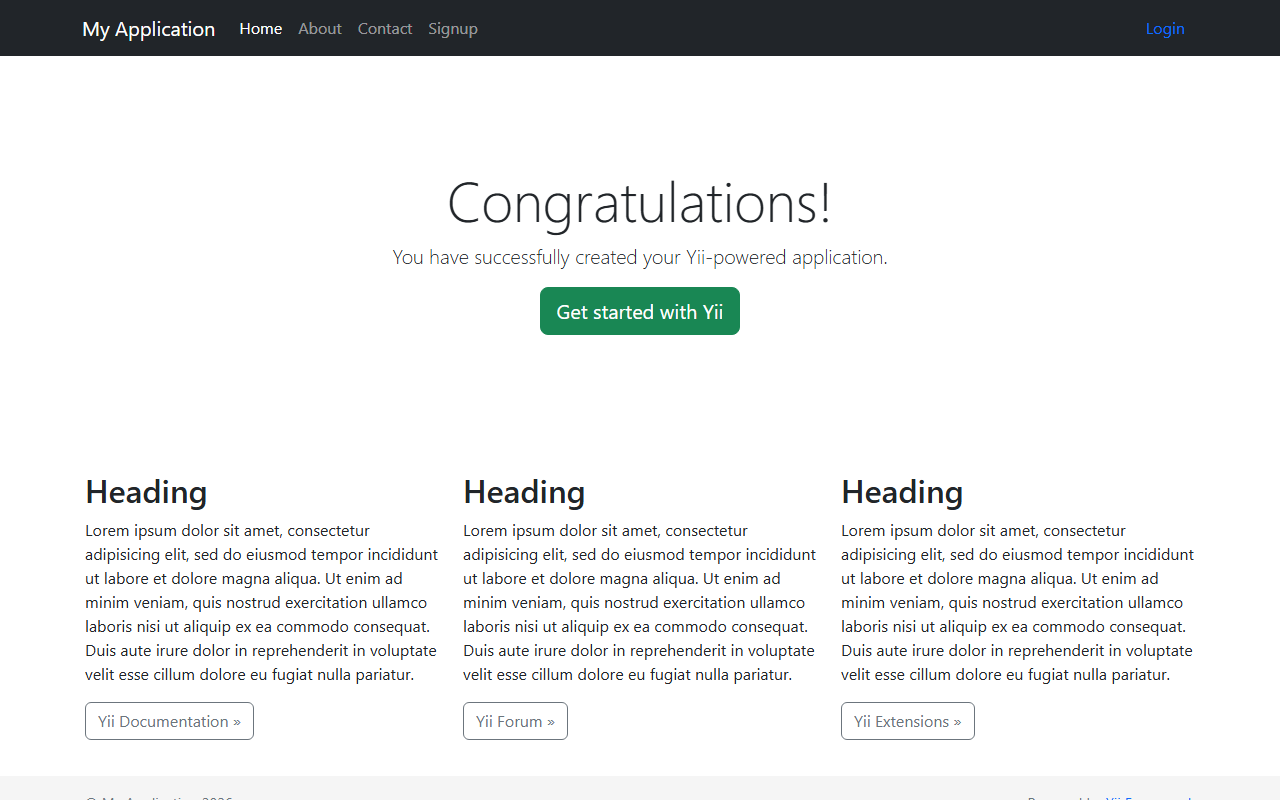This screenshot has width=1280, height=800.
Task: Open the Yii Documentation » button
Action: coord(169,721)
